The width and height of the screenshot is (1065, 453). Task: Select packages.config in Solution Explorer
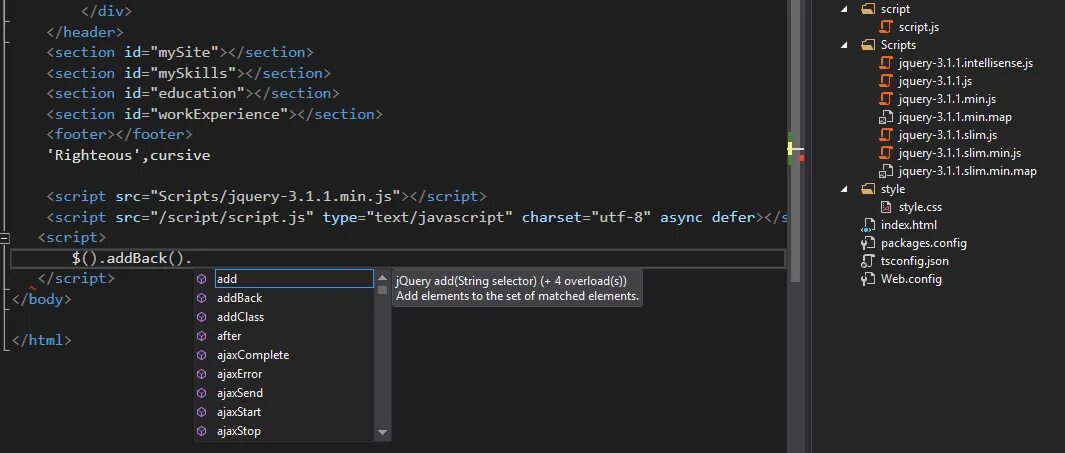(924, 243)
